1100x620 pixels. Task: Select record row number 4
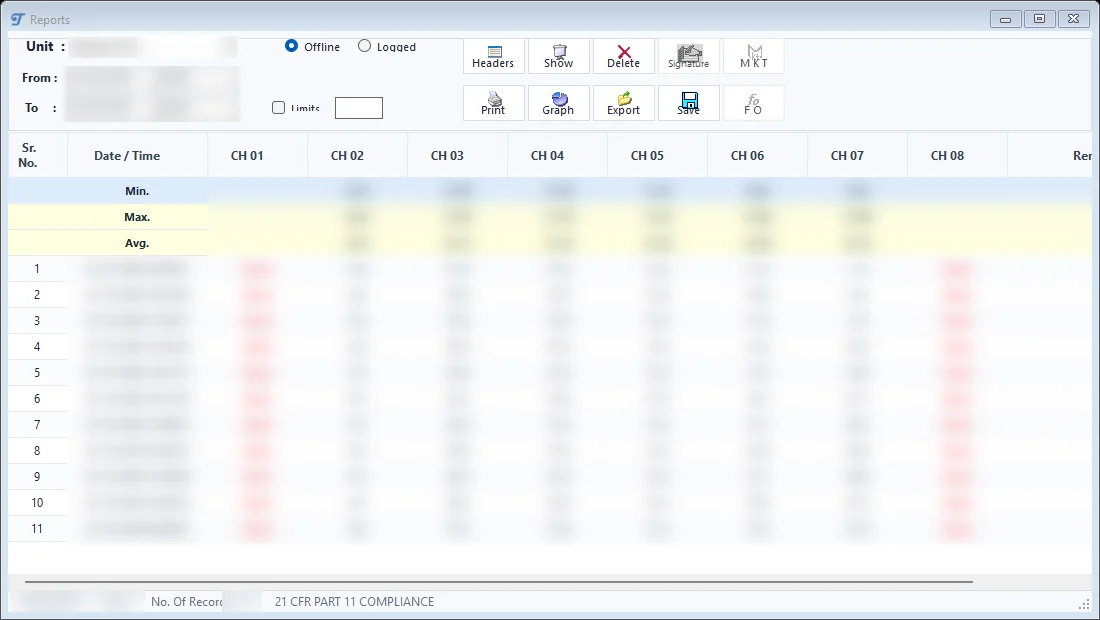(x=550, y=346)
